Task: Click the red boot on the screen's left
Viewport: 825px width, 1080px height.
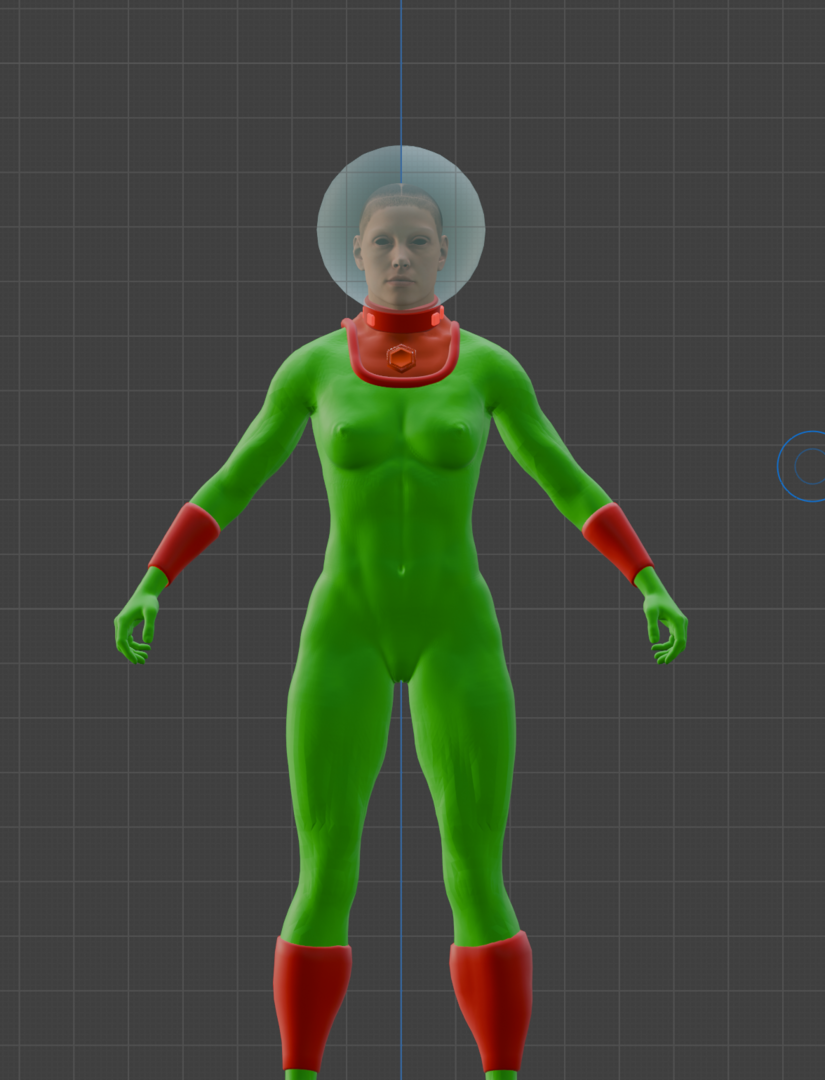Action: (x=311, y=1004)
